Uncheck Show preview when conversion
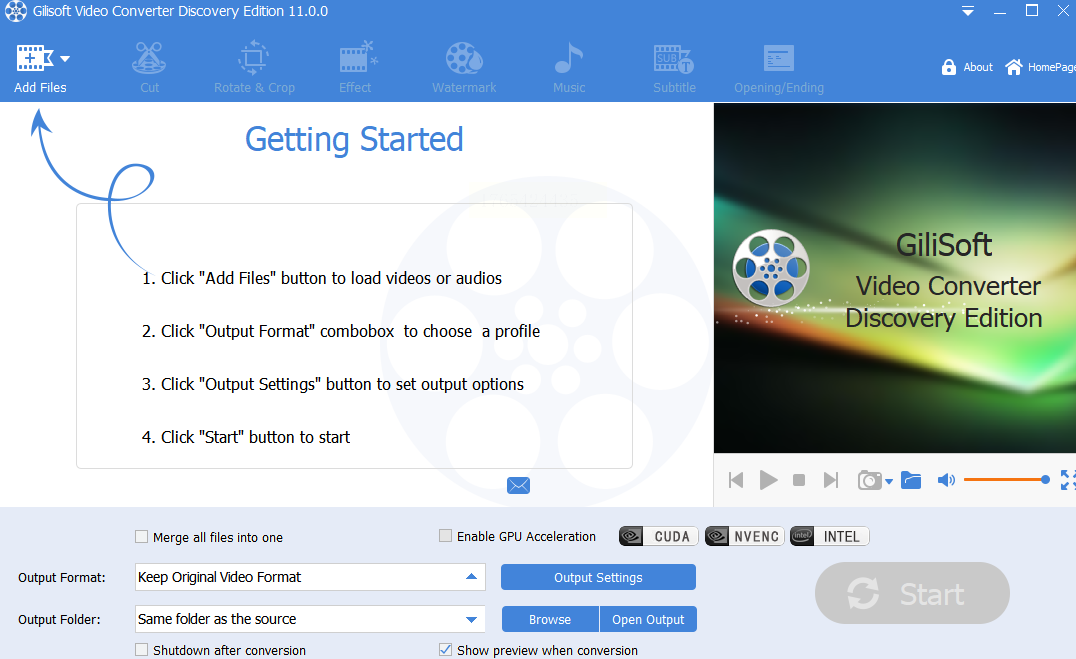The image size is (1076, 659). point(445,649)
